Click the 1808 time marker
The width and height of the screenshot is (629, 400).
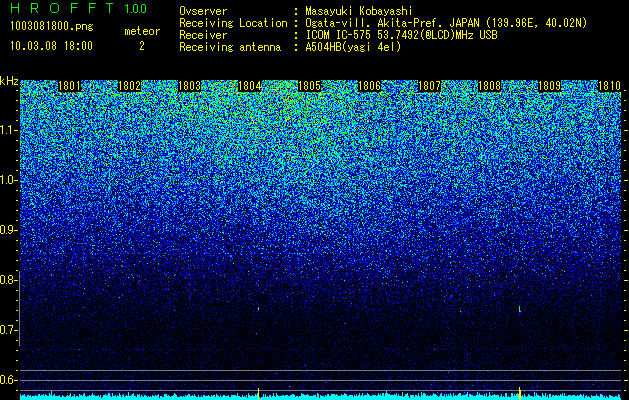(x=489, y=86)
